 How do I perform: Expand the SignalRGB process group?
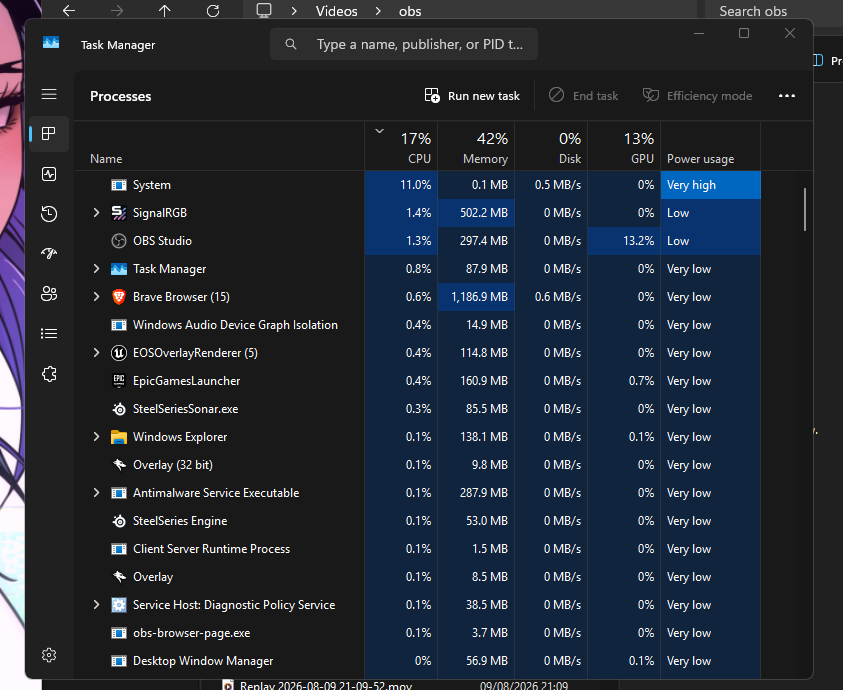click(x=96, y=213)
